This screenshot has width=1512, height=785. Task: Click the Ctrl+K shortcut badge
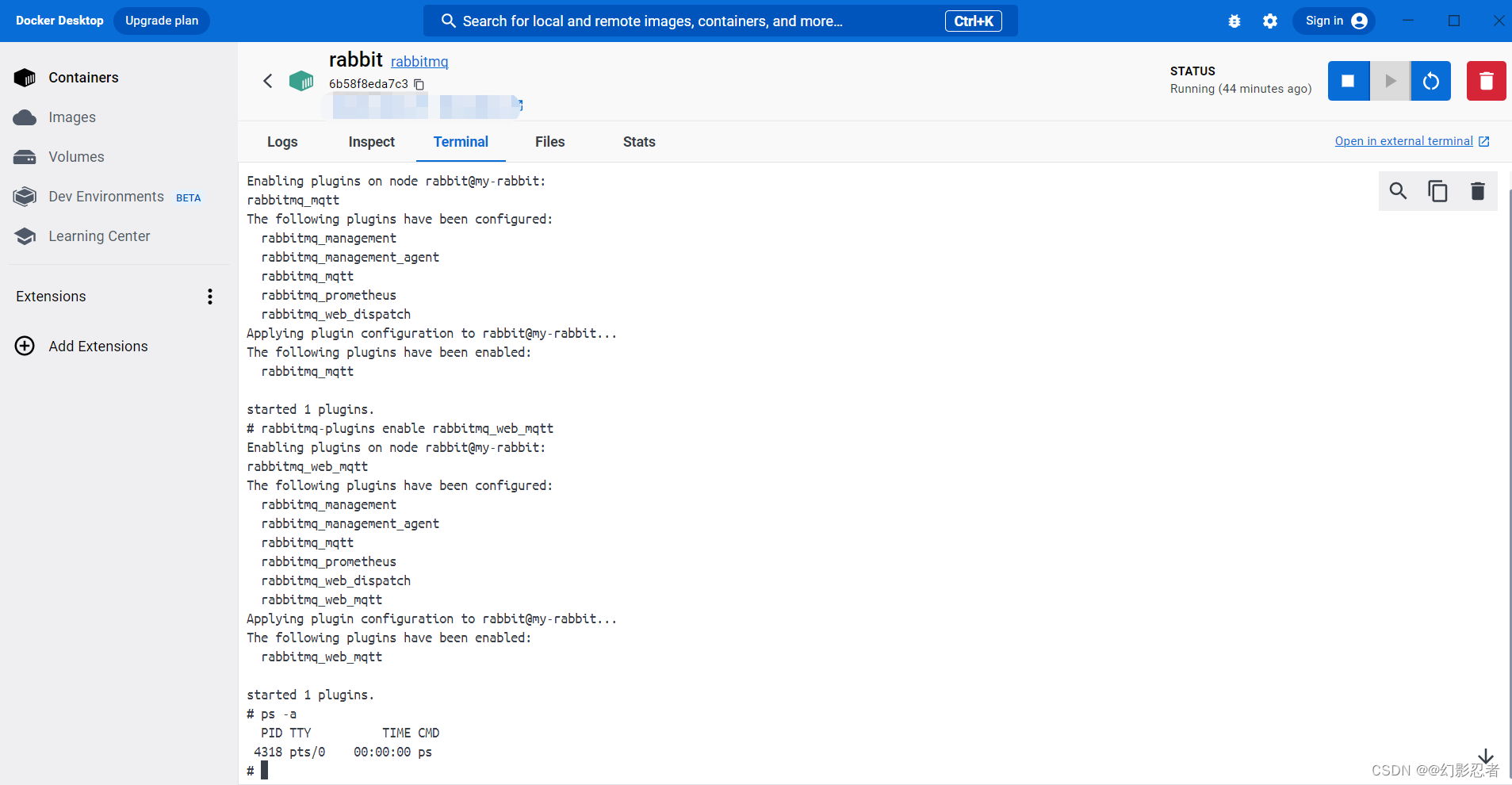pos(974,21)
